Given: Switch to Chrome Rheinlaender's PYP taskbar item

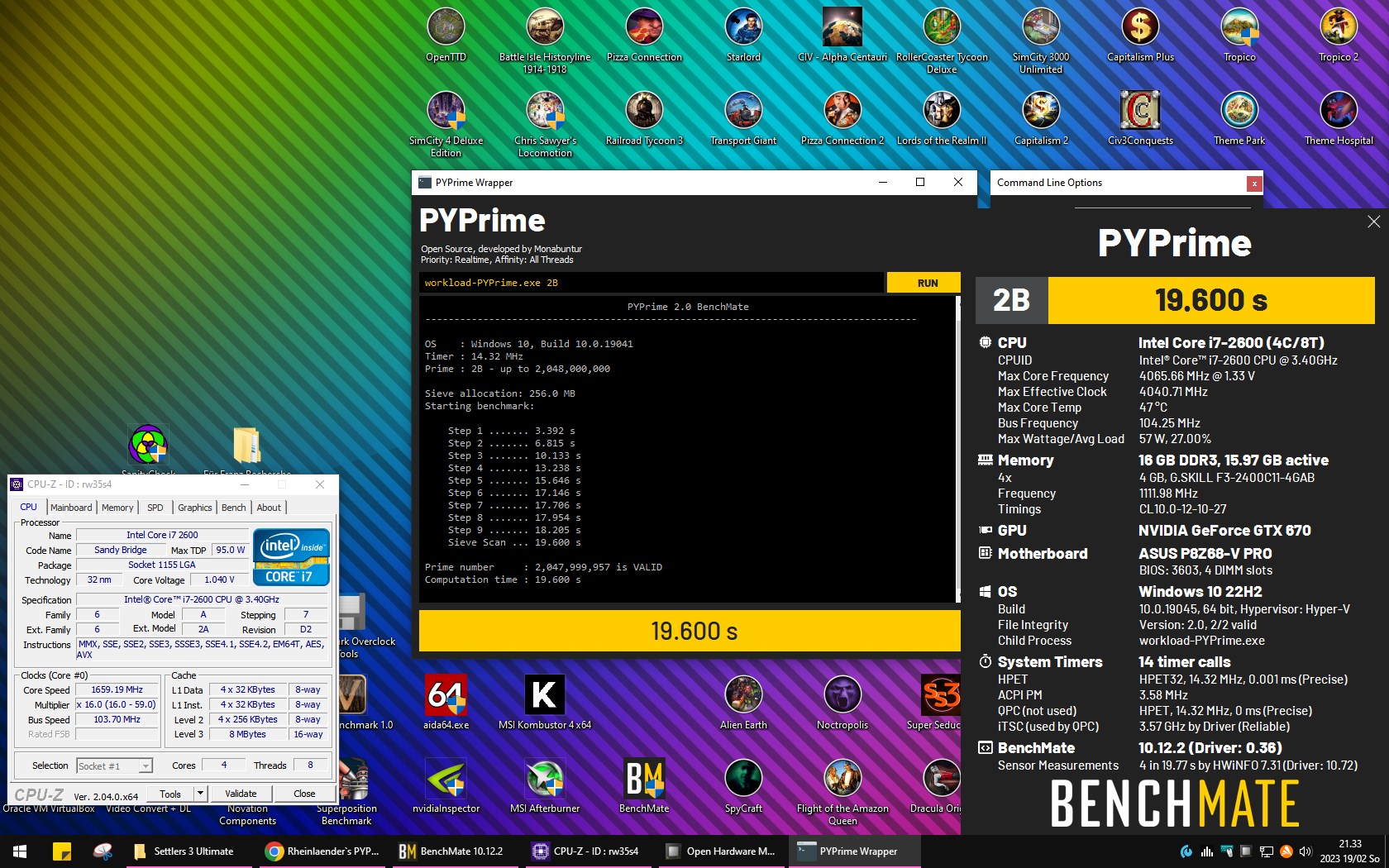Looking at the screenshot, I should [323, 851].
